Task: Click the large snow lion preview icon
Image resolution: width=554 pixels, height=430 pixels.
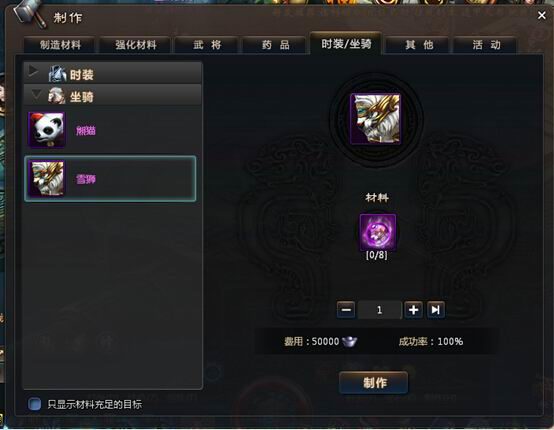Action: tap(375, 119)
